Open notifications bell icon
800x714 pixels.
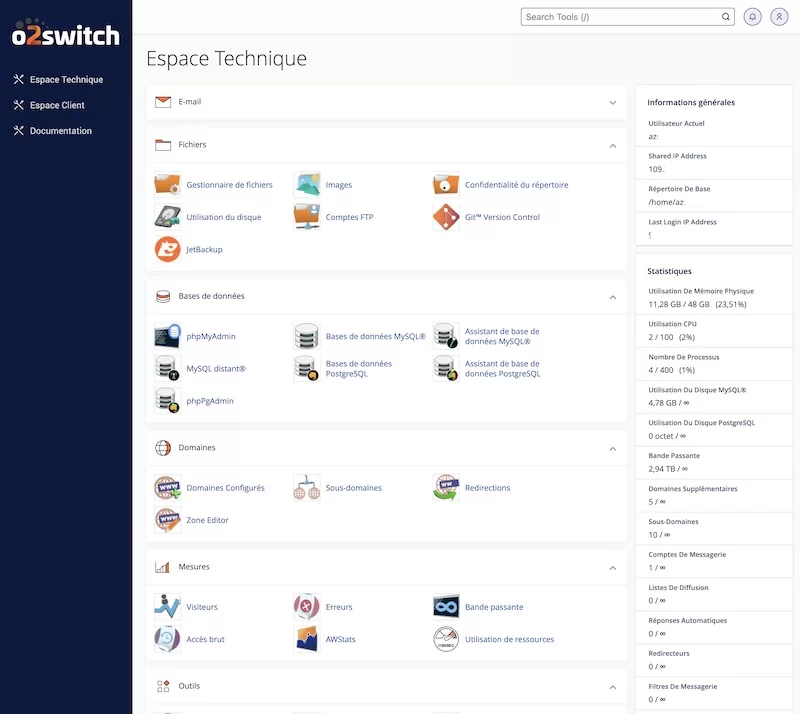pyautogui.click(x=753, y=17)
